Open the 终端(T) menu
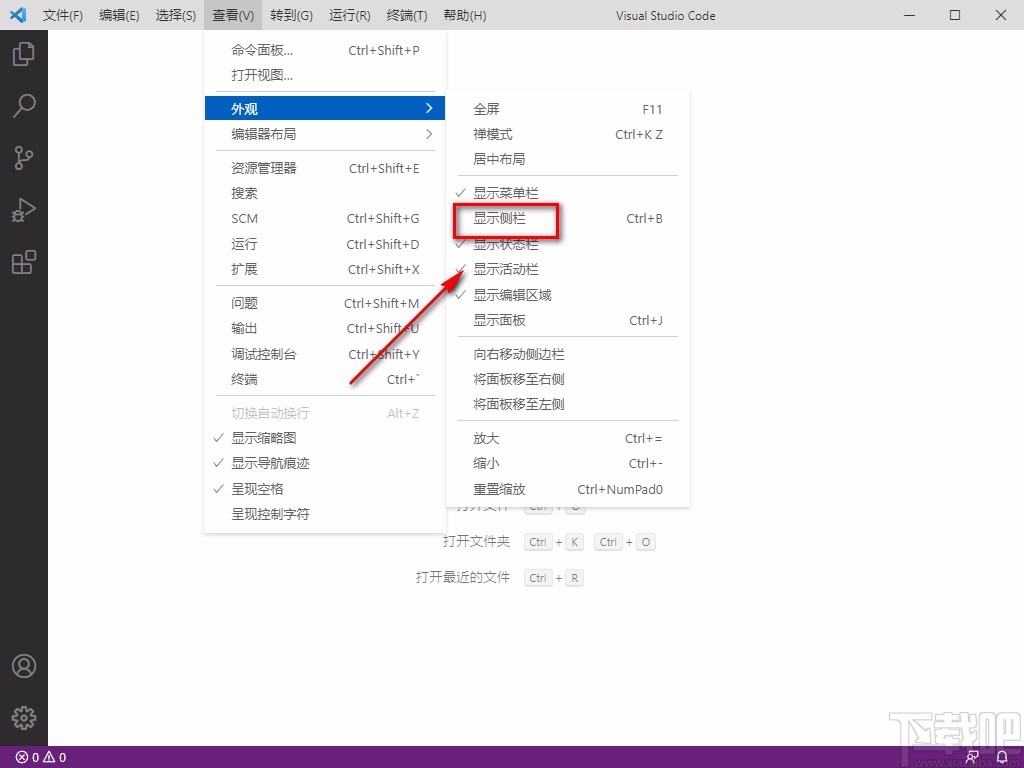The width and height of the screenshot is (1024, 768). (407, 15)
